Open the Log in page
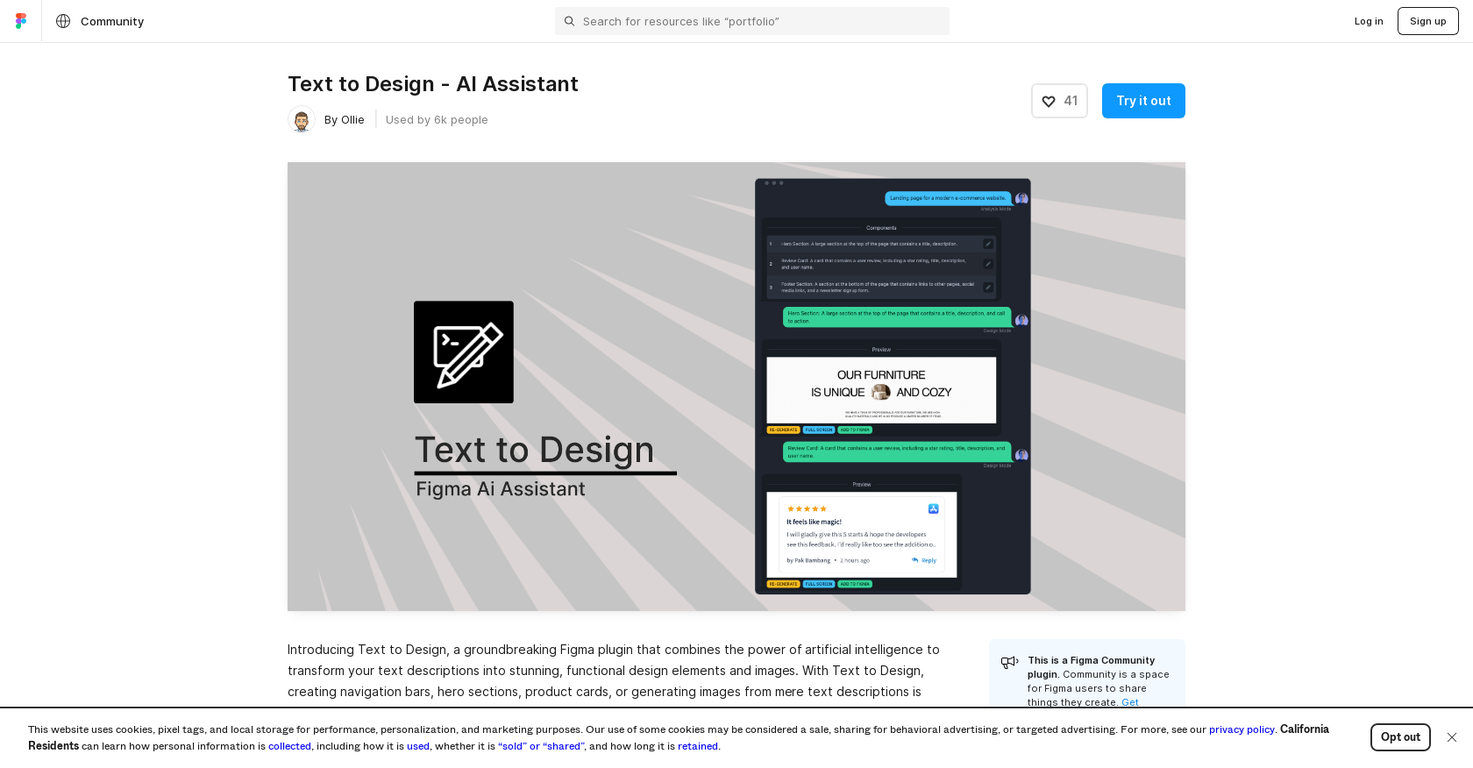This screenshot has width=1473, height=768. click(1368, 20)
